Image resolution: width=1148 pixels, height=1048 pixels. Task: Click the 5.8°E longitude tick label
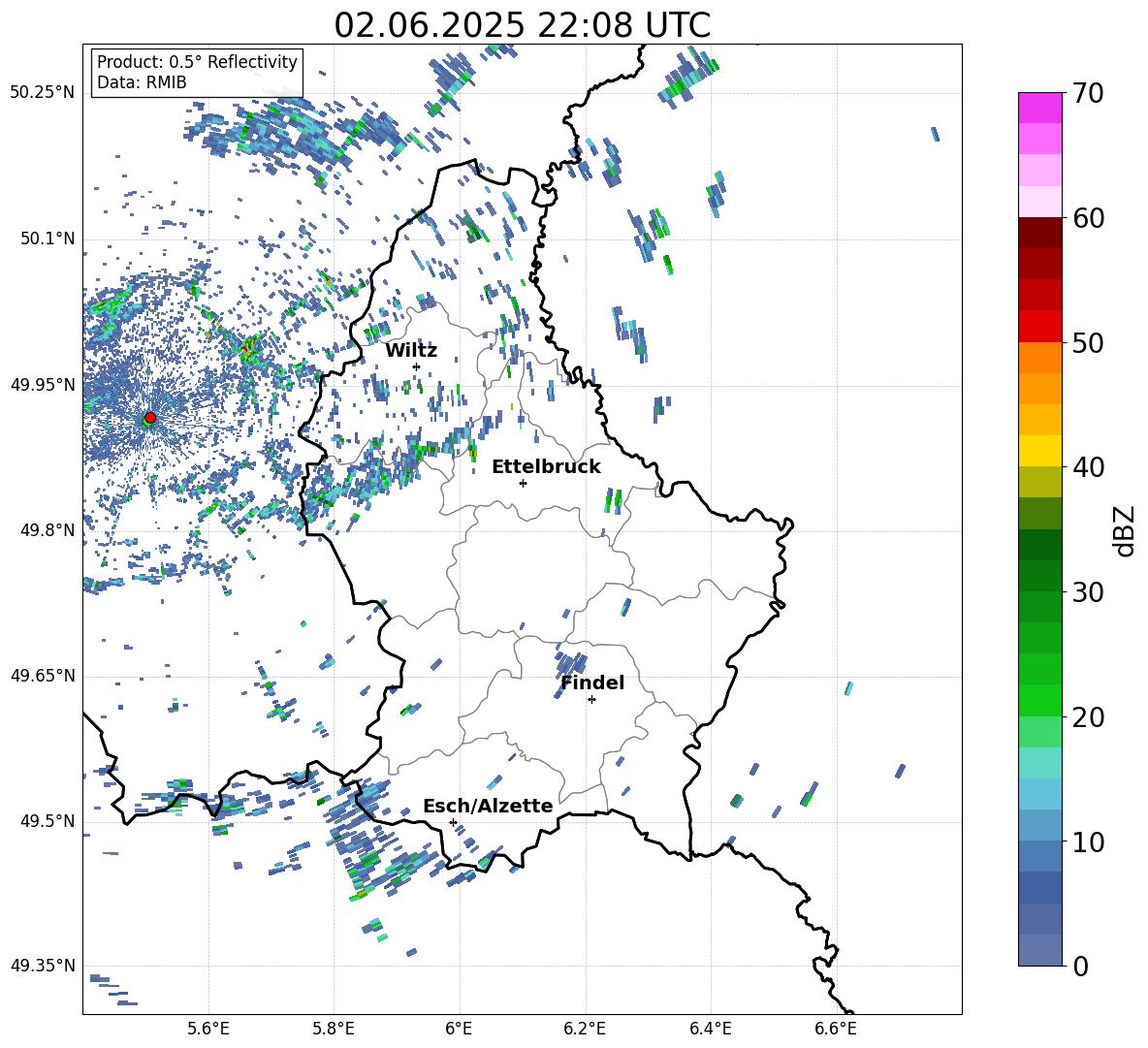tap(334, 1029)
